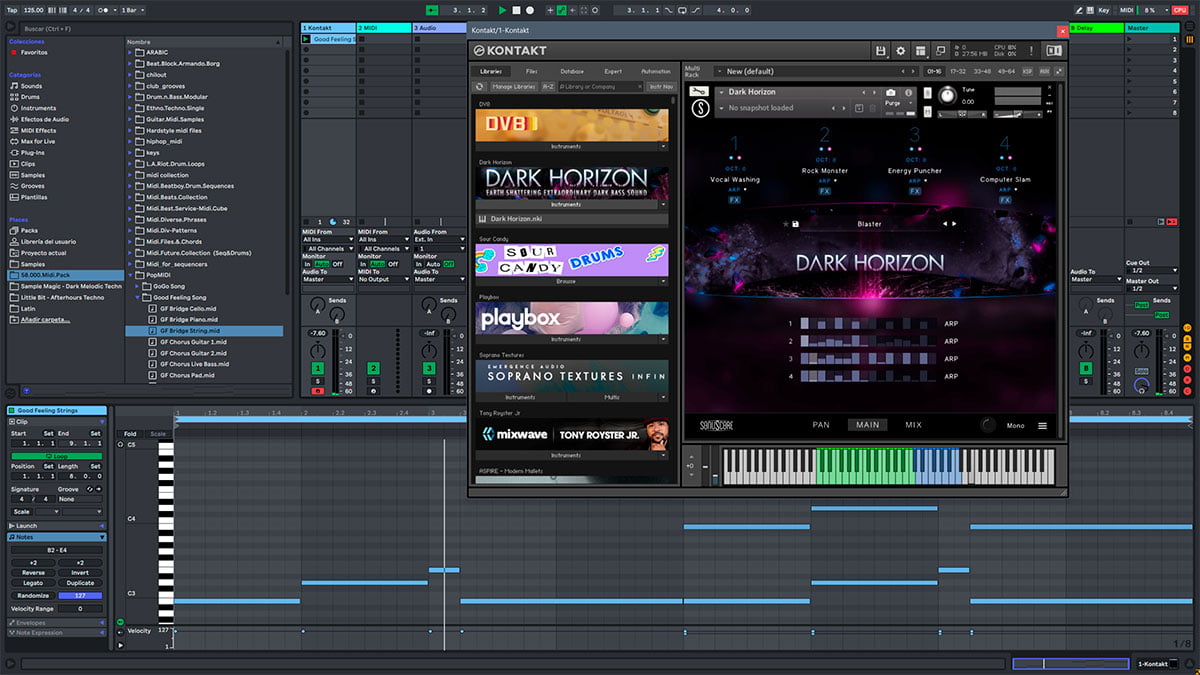
Task: Switch to the MIX tab in Dark Horizon
Action: click(914, 425)
